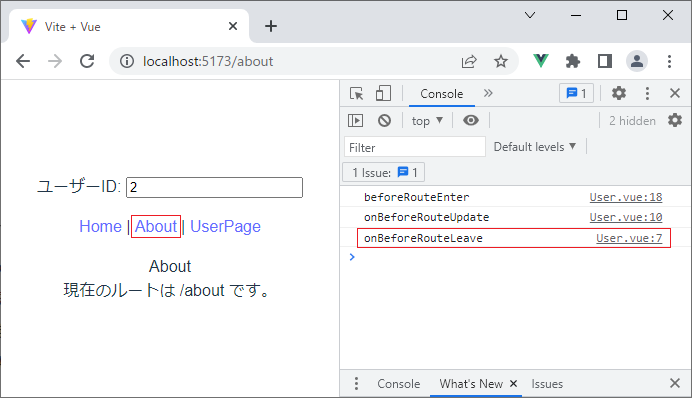Go forward using the browser forward arrow

coord(55,61)
